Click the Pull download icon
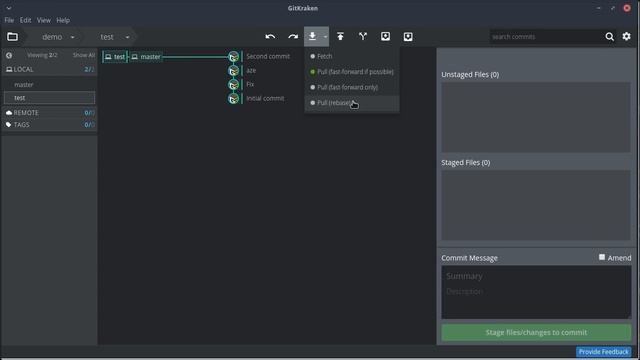The image size is (640, 360). [312, 37]
